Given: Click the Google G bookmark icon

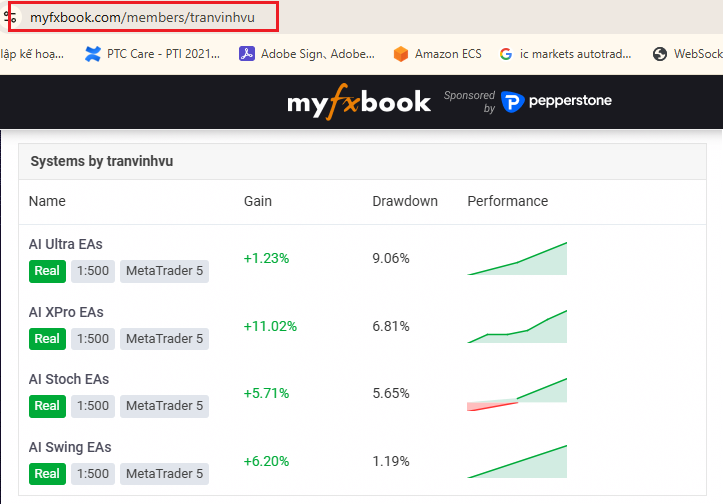Looking at the screenshot, I should coord(506,54).
